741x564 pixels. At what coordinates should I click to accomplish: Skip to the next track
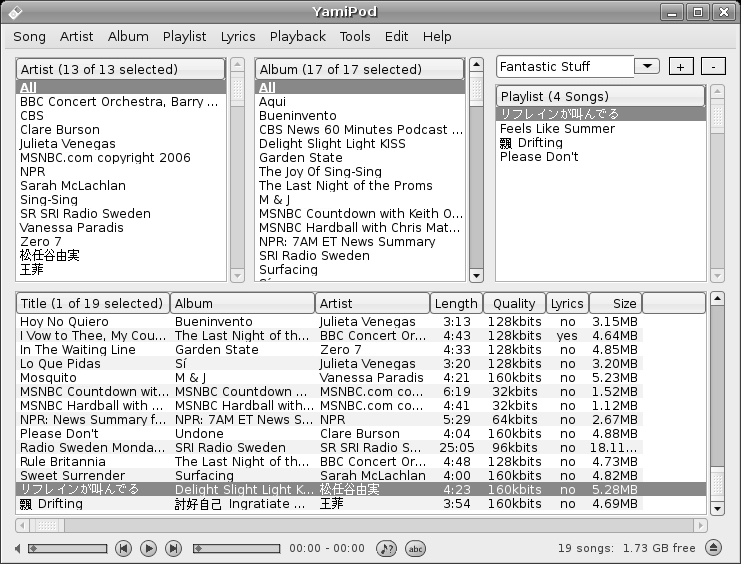click(173, 548)
